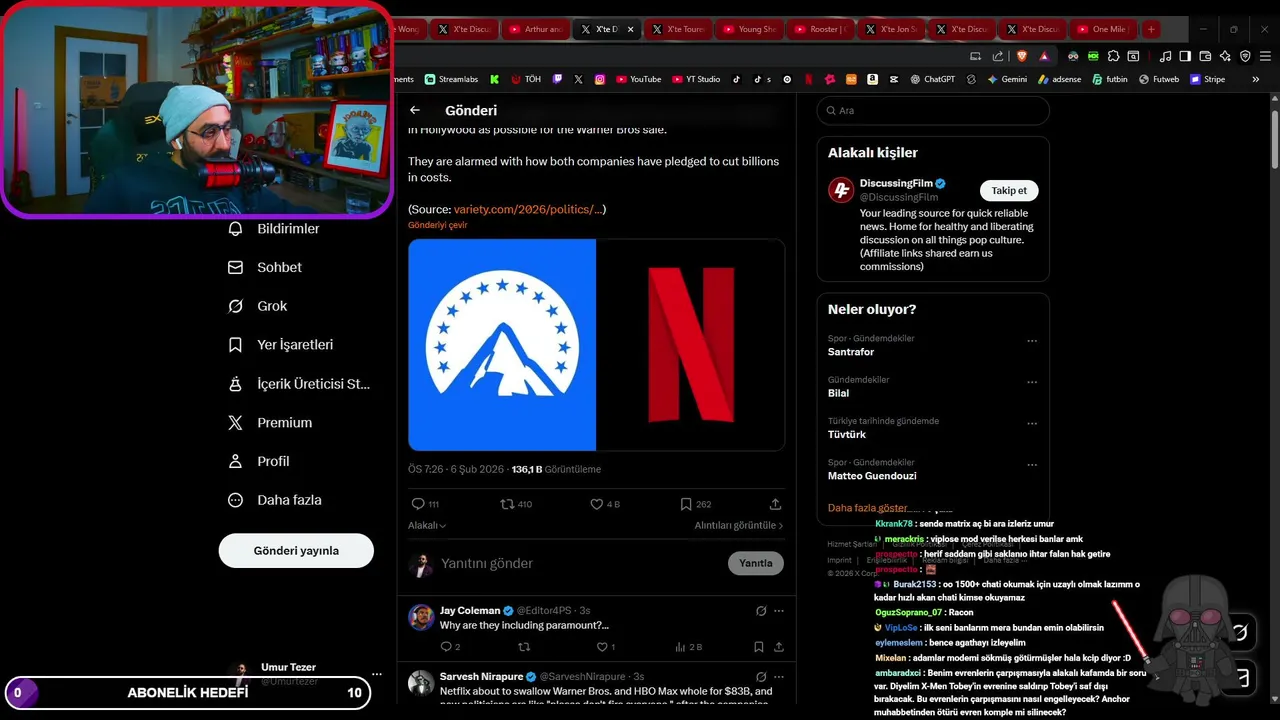Image resolution: width=1280 pixels, height=720 pixels.
Task: Open Sohbet messages in the sidebar
Action: click(x=265, y=267)
